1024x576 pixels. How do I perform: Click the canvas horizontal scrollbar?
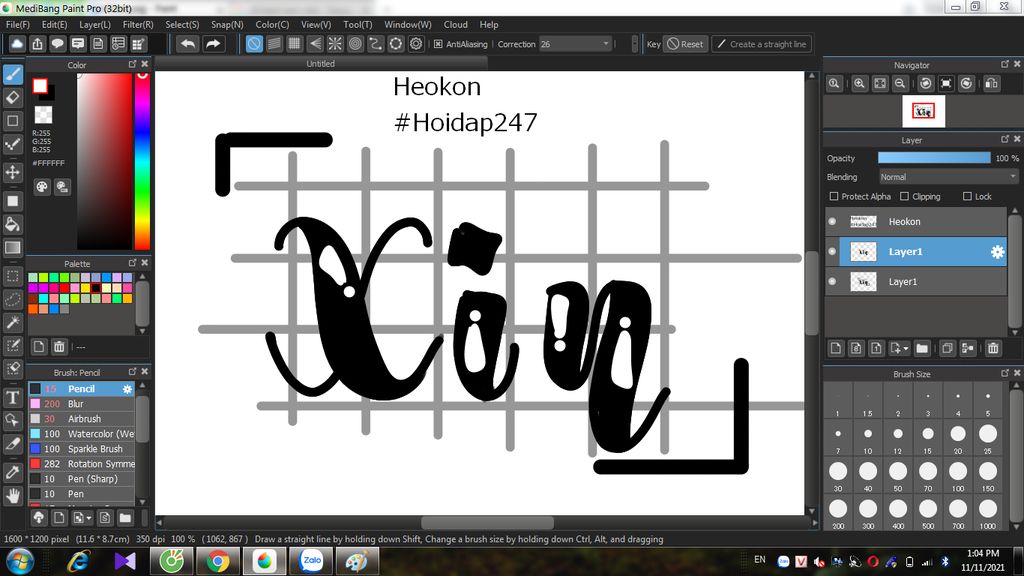487,522
